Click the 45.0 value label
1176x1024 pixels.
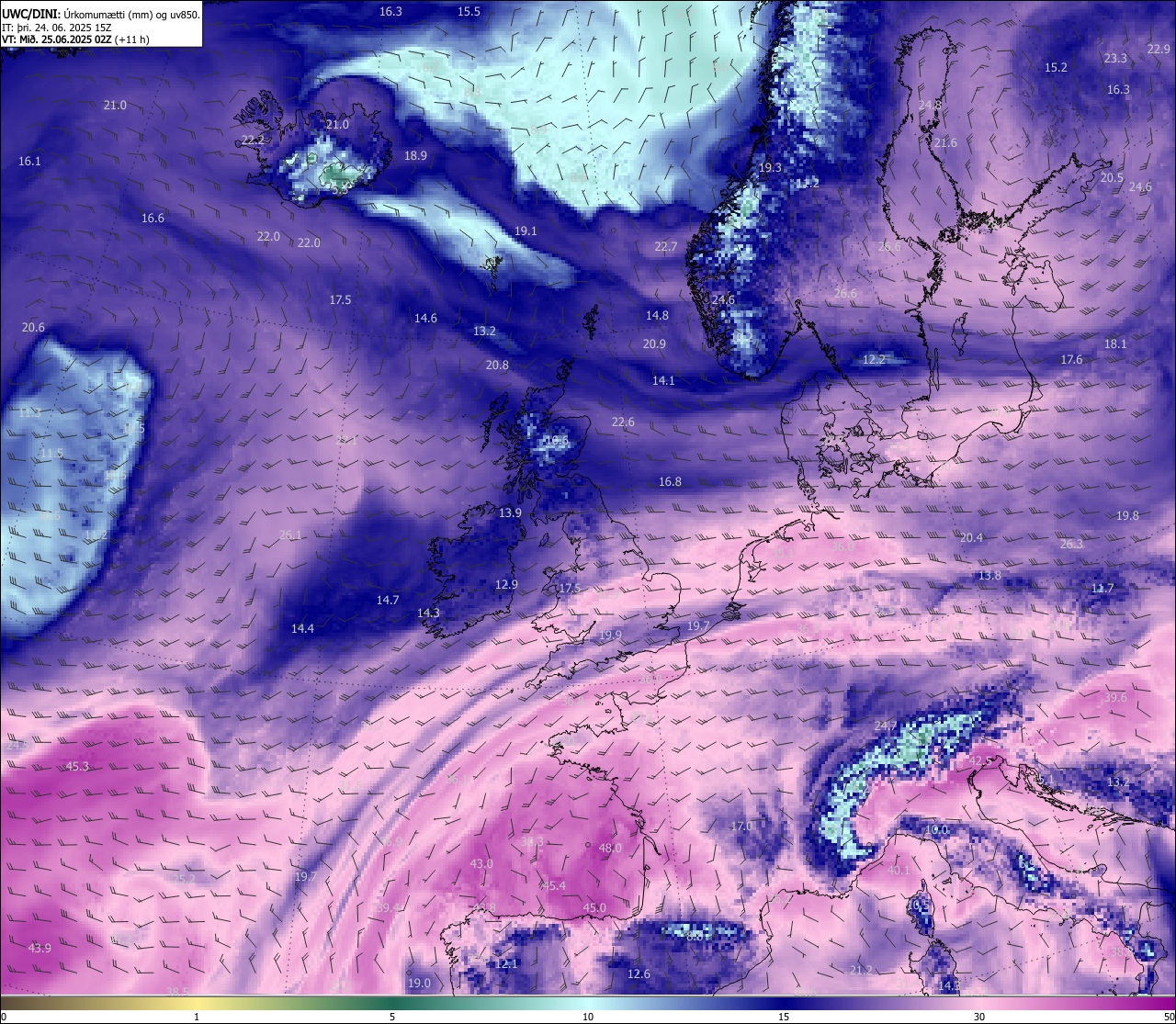(594, 907)
